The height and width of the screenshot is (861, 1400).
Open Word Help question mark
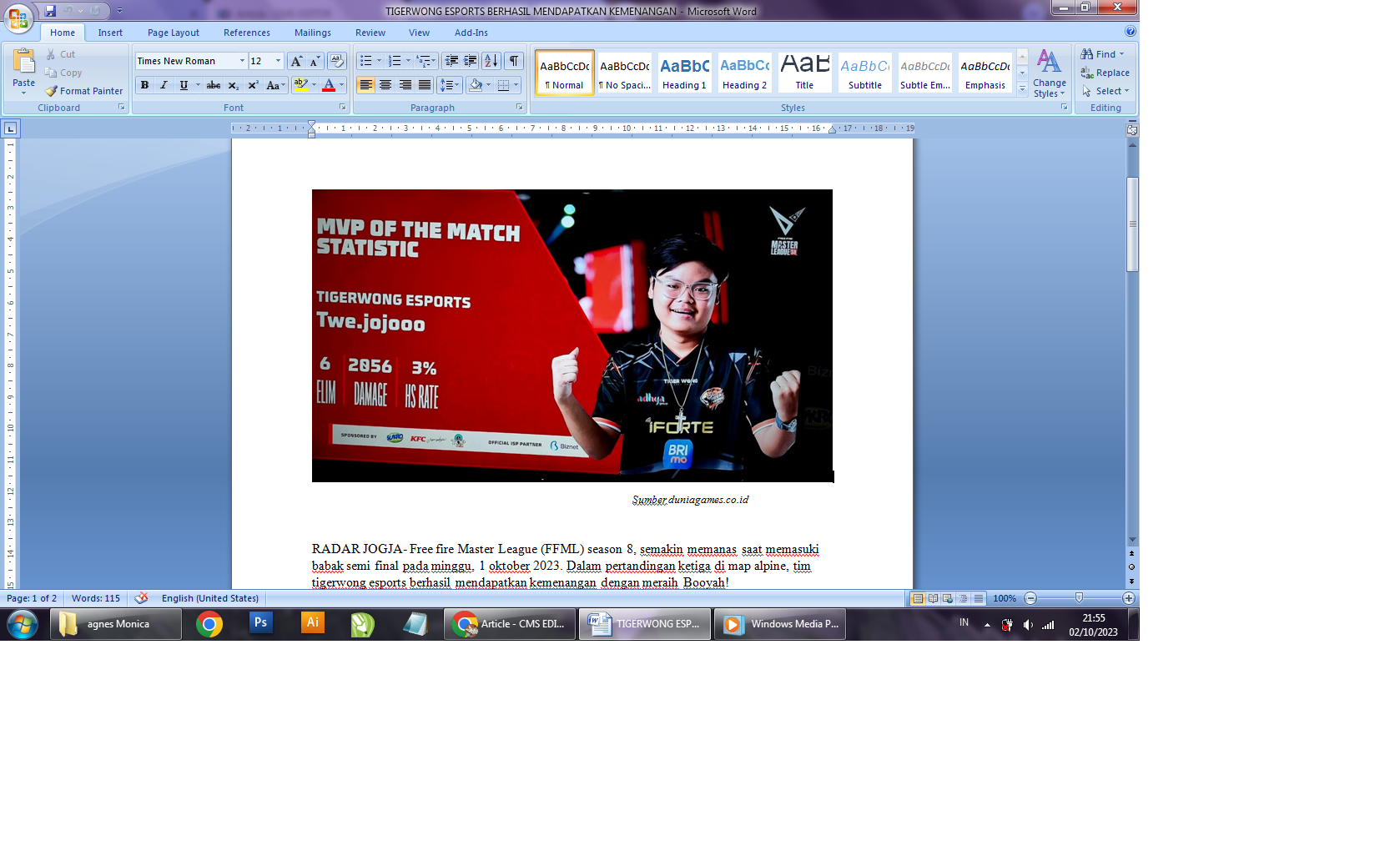pos(1131,32)
